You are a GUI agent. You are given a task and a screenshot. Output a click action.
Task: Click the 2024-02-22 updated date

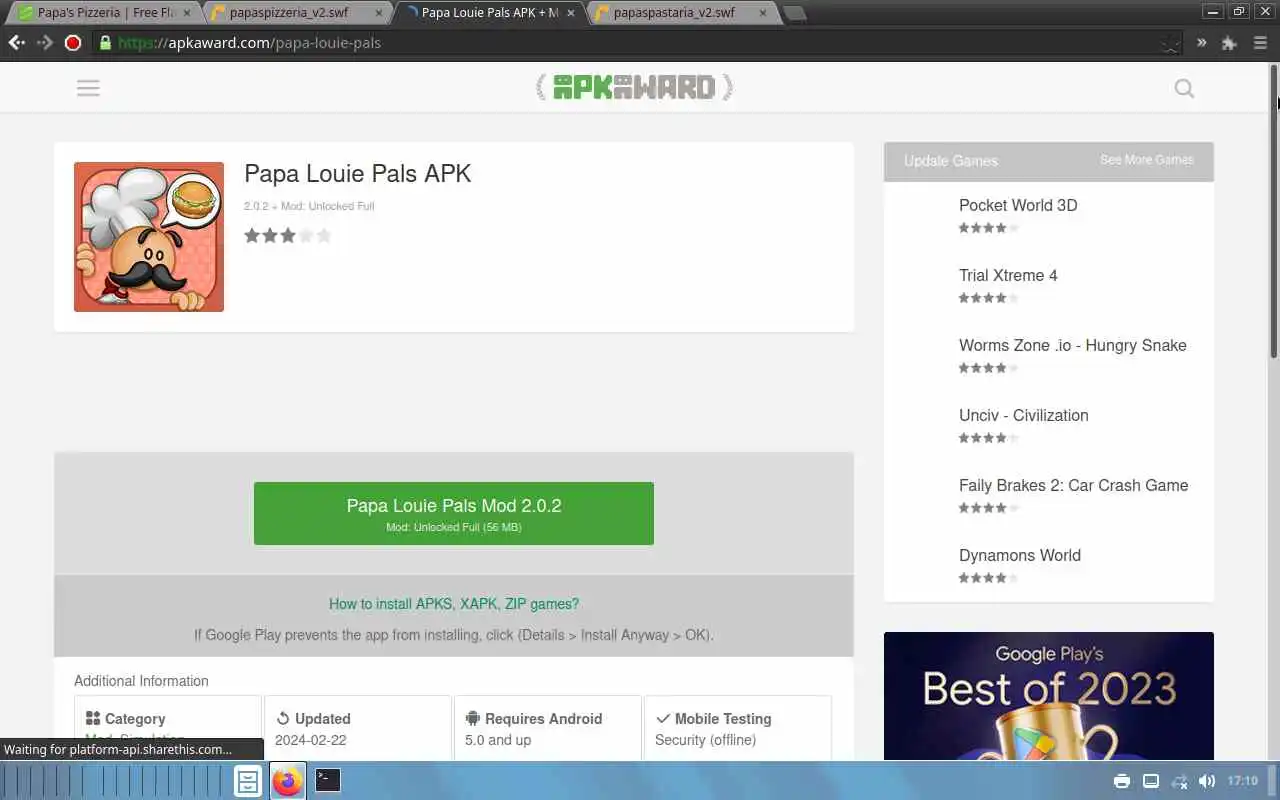310,740
